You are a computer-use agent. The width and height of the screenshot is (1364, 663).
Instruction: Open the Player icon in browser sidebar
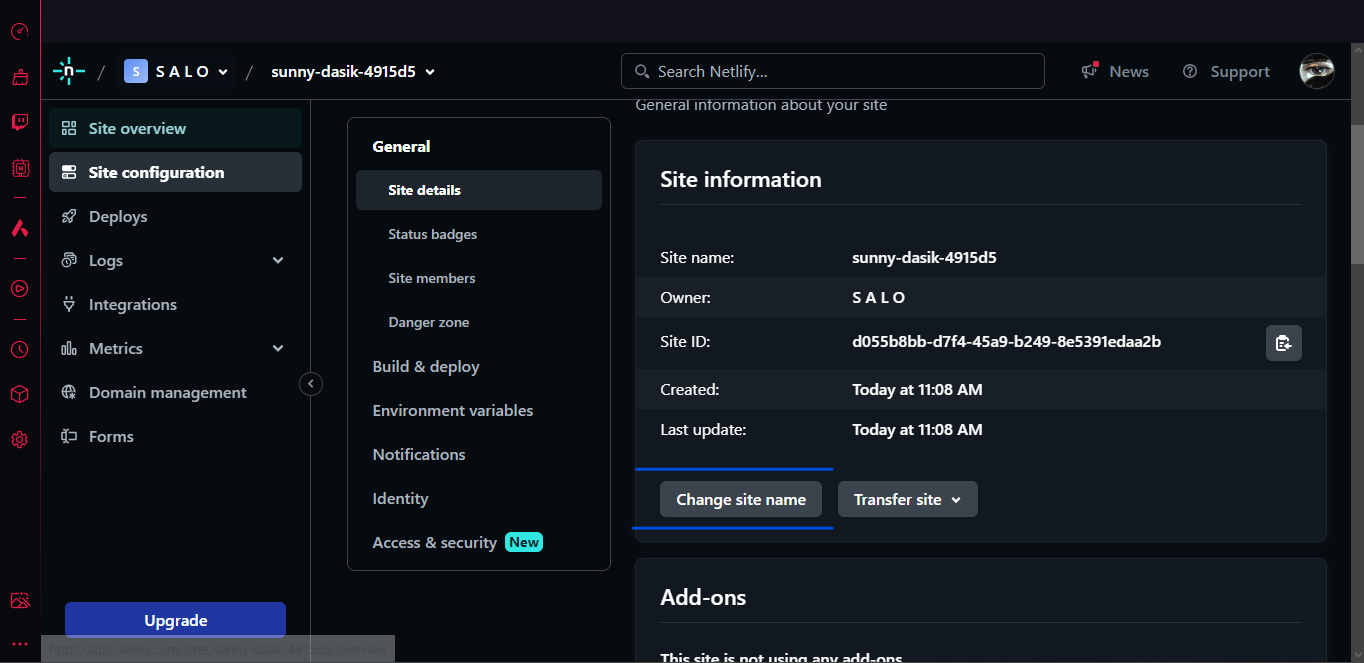19,288
